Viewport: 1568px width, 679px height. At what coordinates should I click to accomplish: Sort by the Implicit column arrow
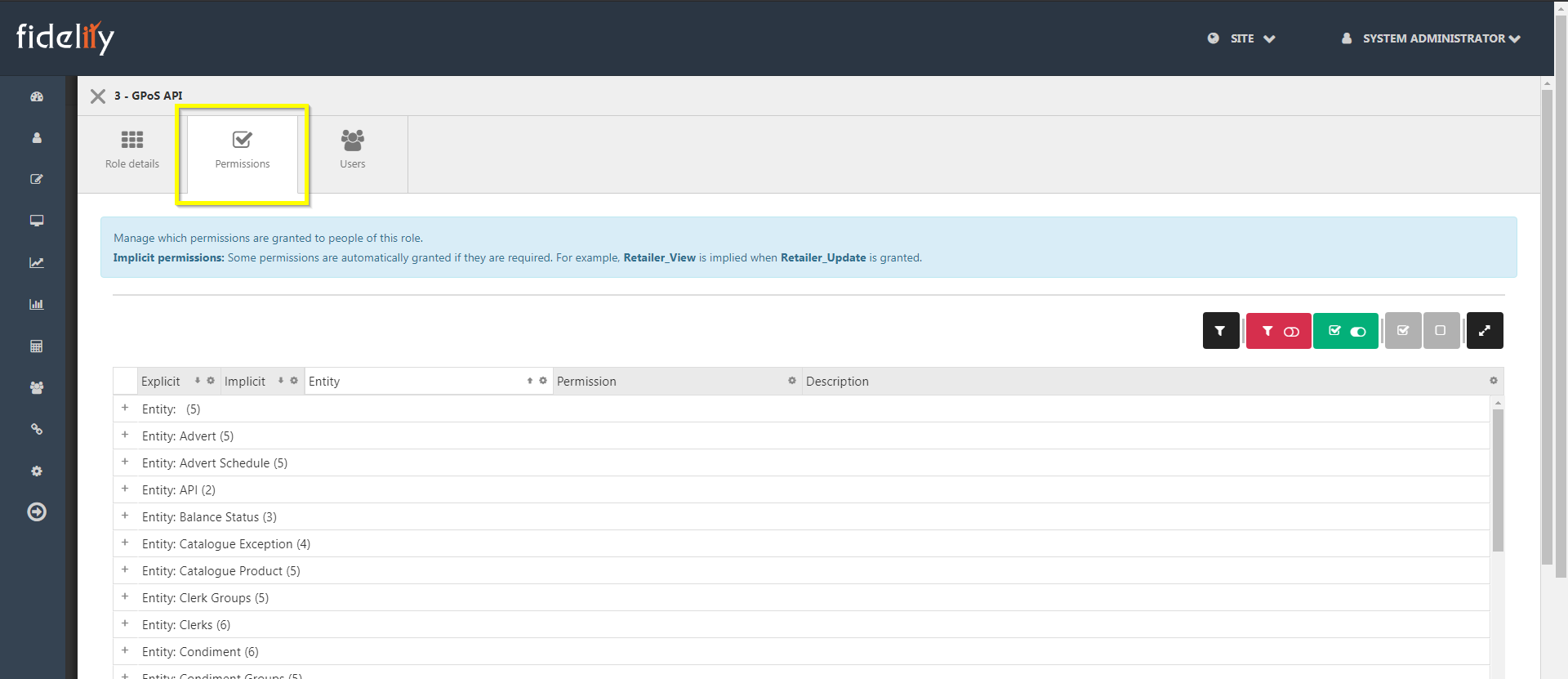click(x=281, y=381)
